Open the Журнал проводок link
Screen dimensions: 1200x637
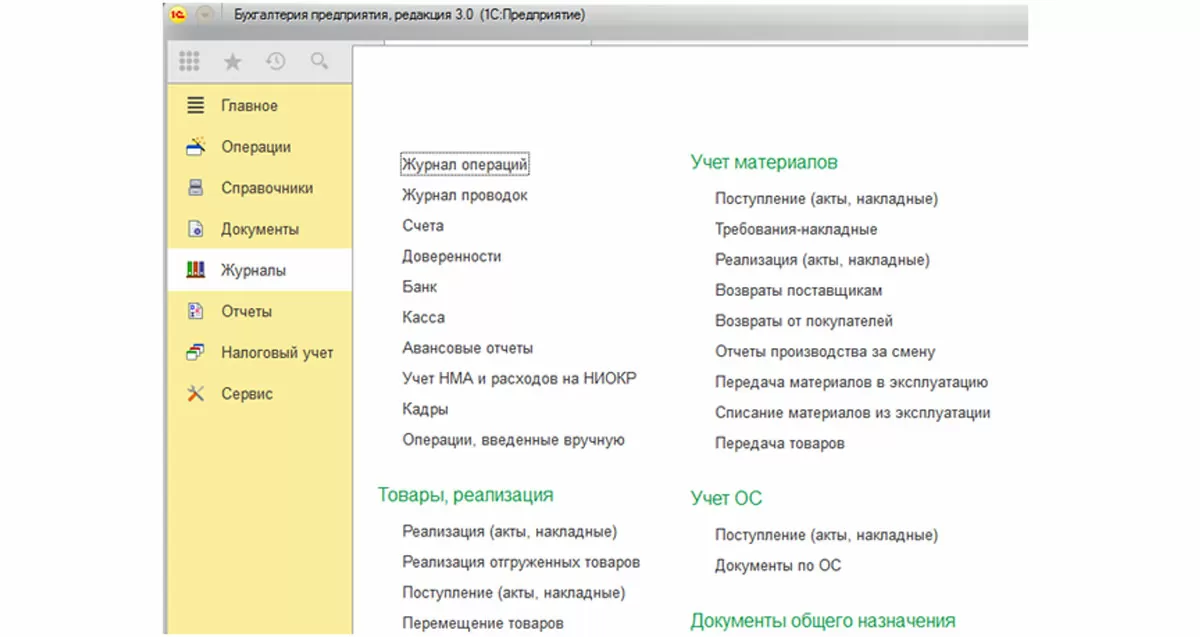464,195
